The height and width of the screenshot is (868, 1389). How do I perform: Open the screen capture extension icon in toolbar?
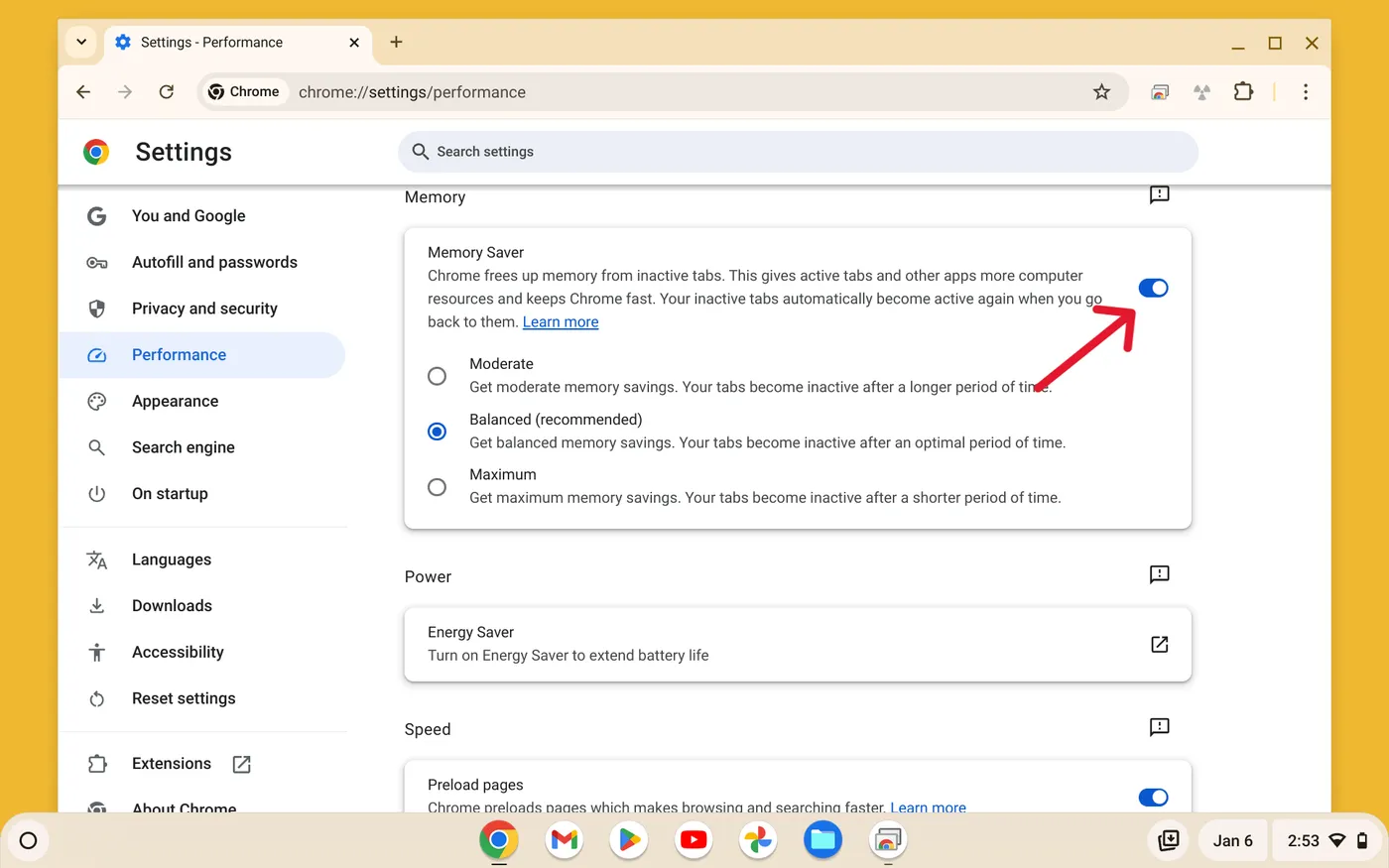(1160, 92)
